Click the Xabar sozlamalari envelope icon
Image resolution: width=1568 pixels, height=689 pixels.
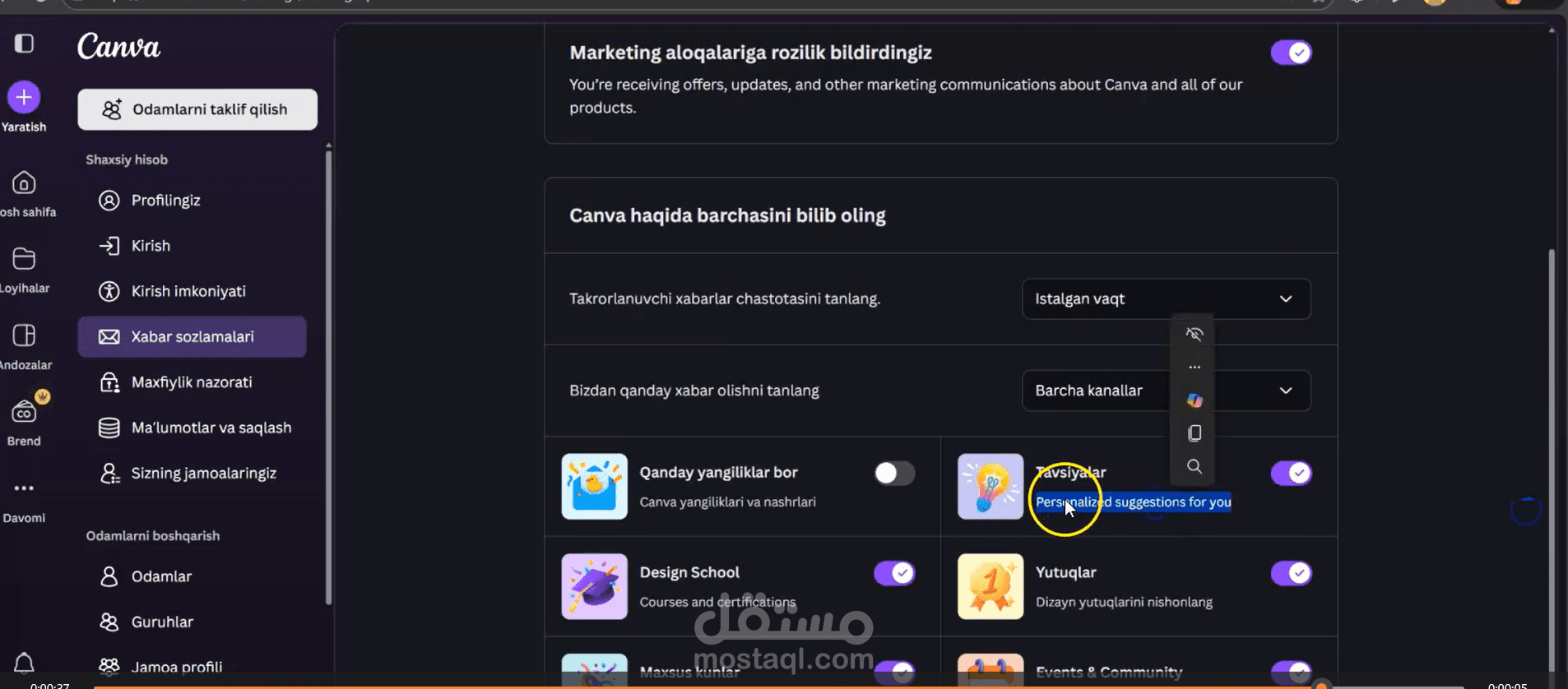(109, 337)
